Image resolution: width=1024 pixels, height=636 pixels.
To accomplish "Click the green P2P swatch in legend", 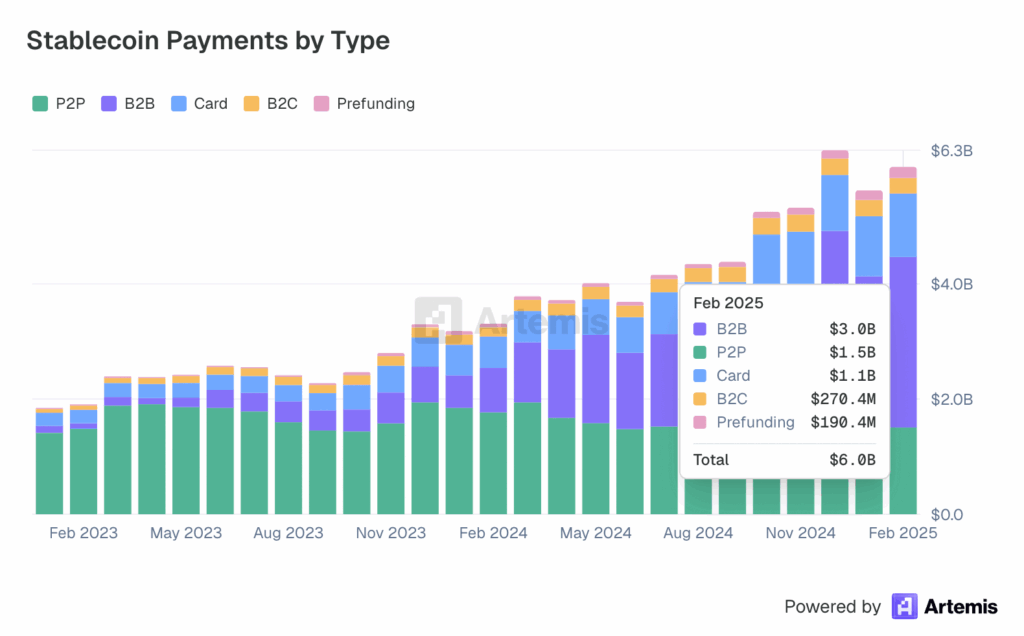I will coord(40,103).
